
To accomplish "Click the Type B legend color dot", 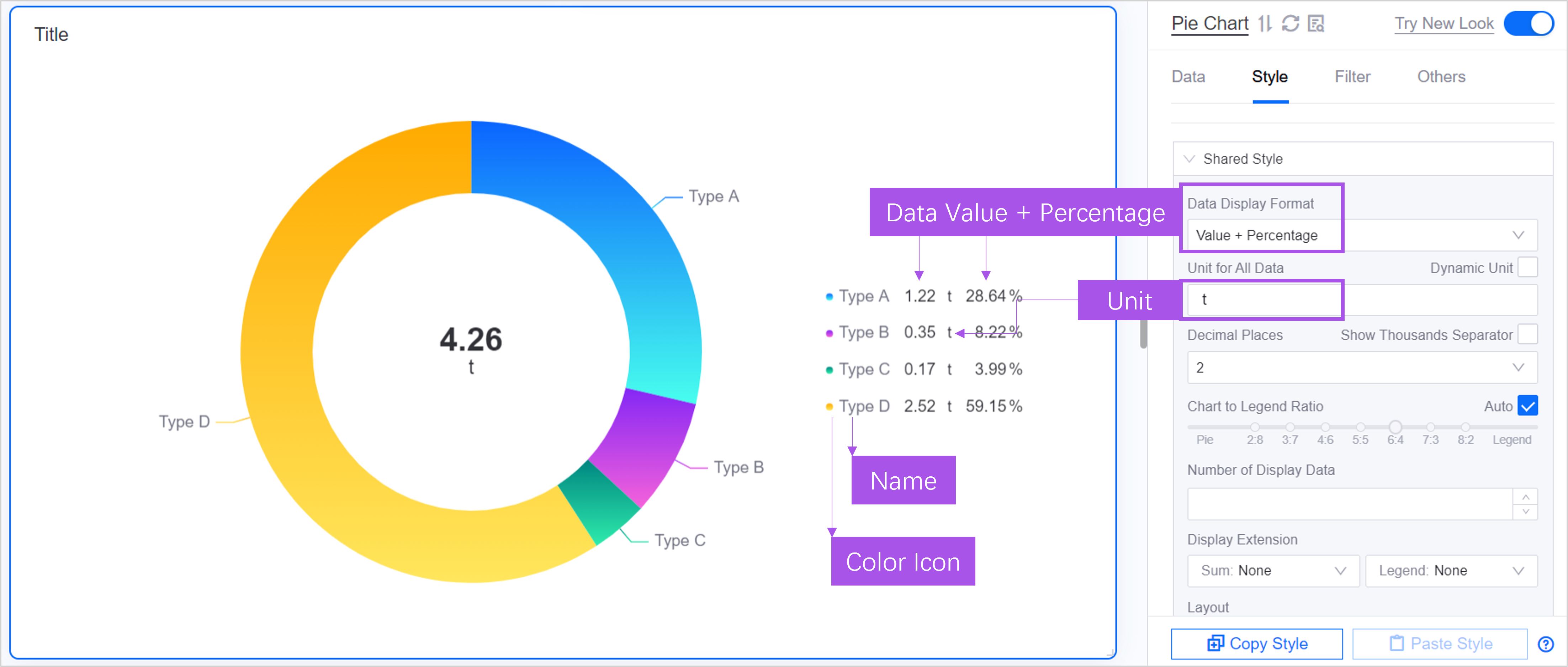I will pyautogui.click(x=829, y=334).
